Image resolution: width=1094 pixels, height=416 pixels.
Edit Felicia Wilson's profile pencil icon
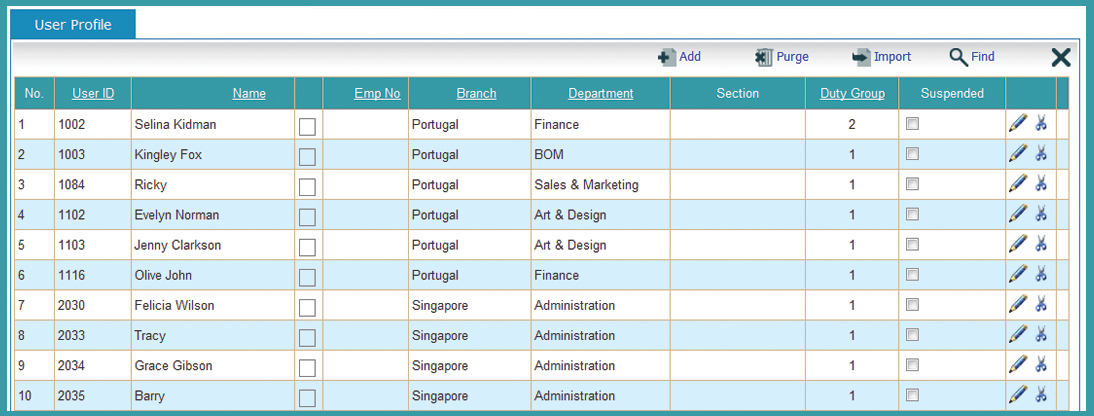[x=1018, y=304]
